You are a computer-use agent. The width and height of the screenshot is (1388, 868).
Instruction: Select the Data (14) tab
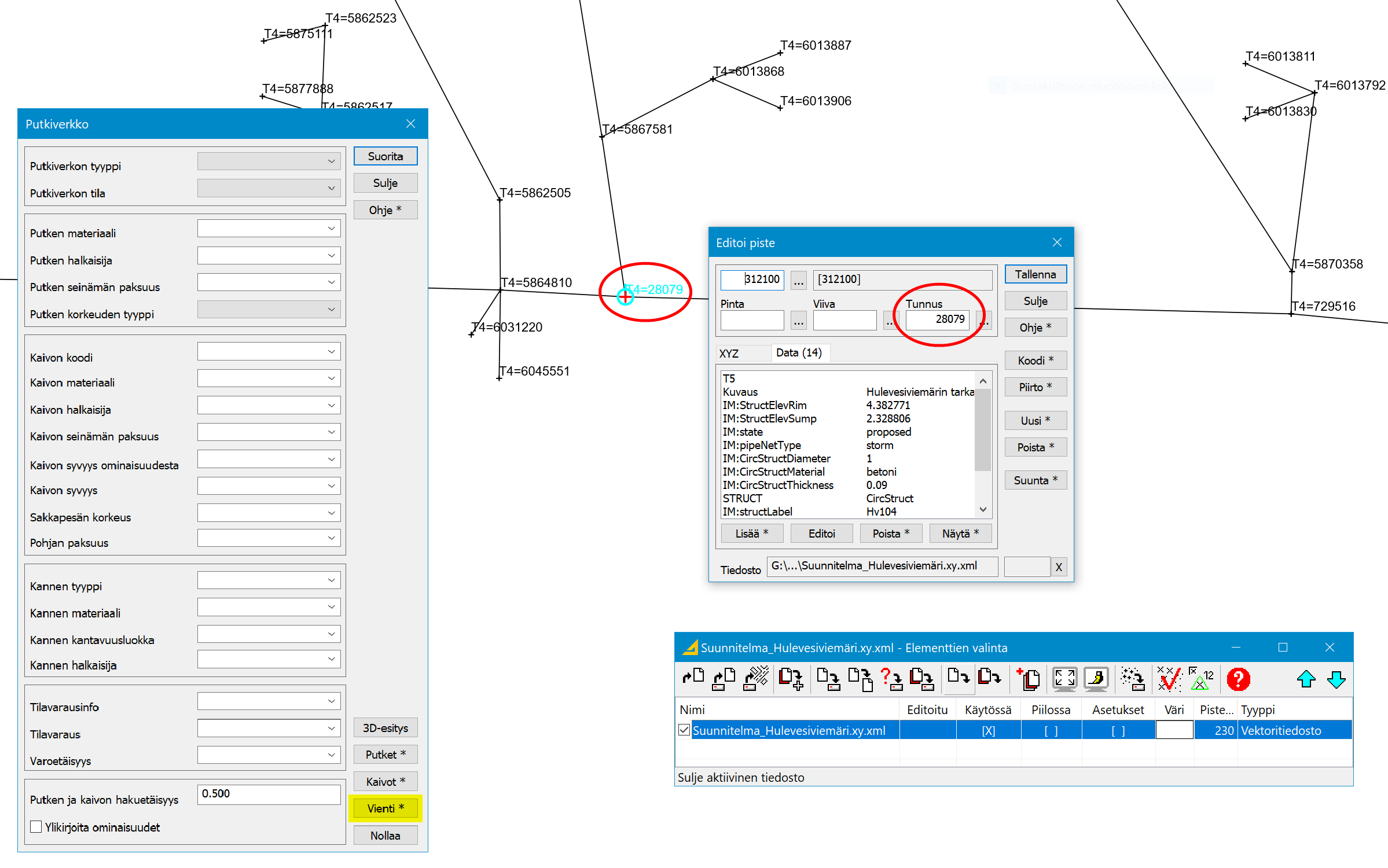coord(799,352)
